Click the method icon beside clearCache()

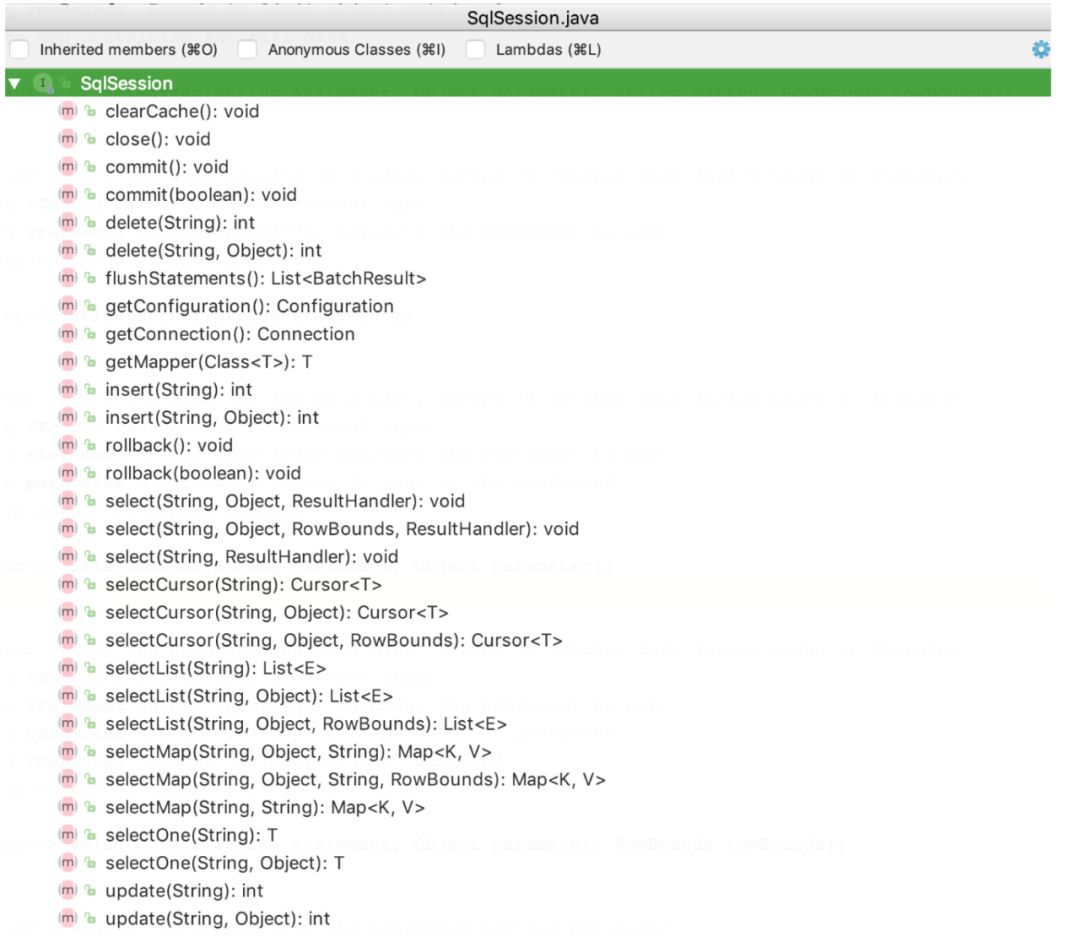[68, 111]
